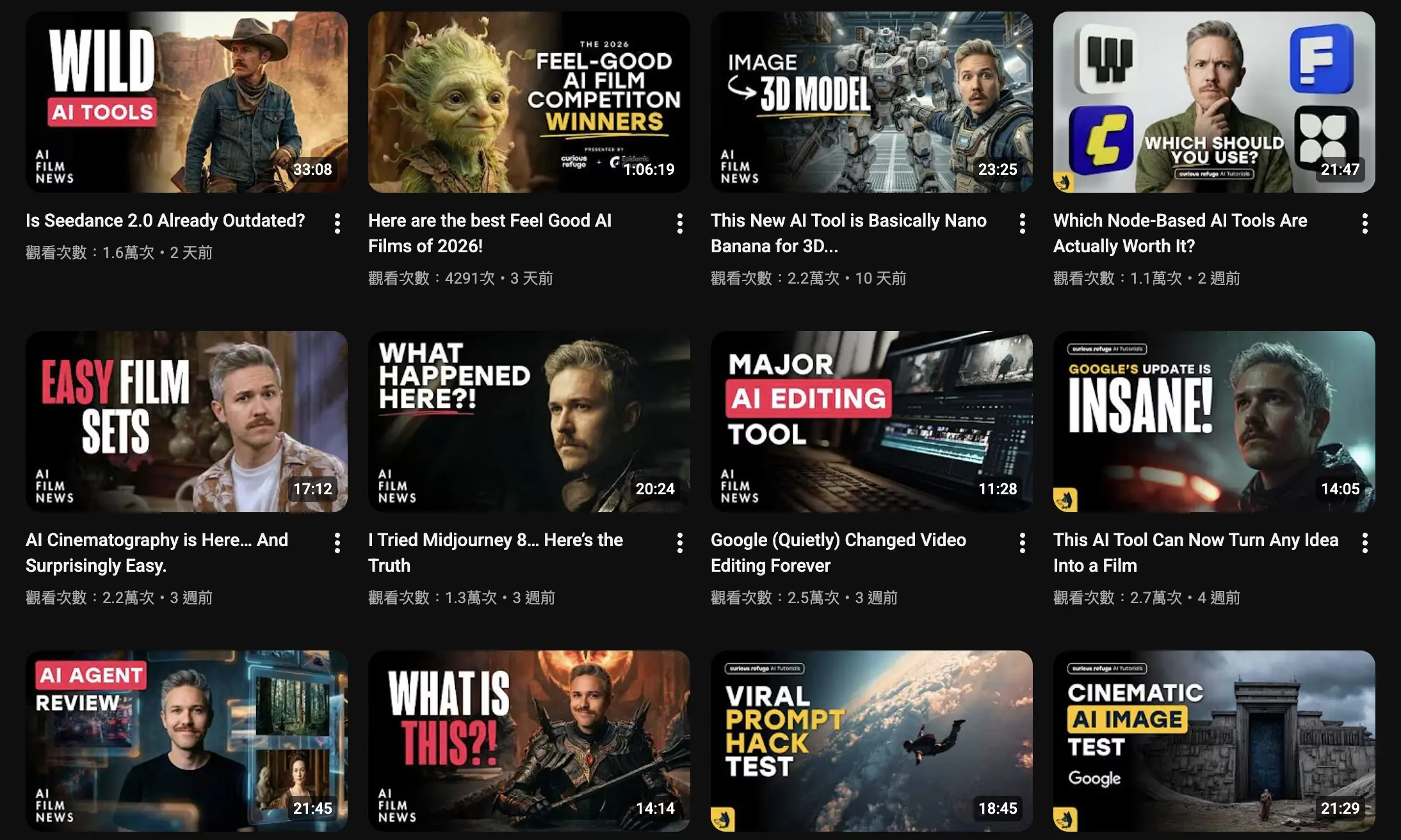Open the CINEMATIC AI IMAGE TEST thumbnail
Viewport: 1401px width, 840px height.
click(1214, 741)
